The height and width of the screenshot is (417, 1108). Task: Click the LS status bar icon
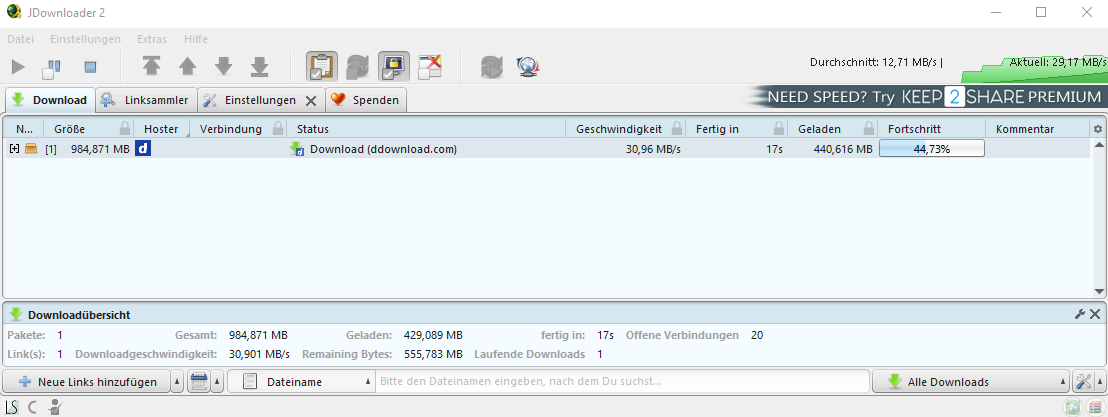12,406
